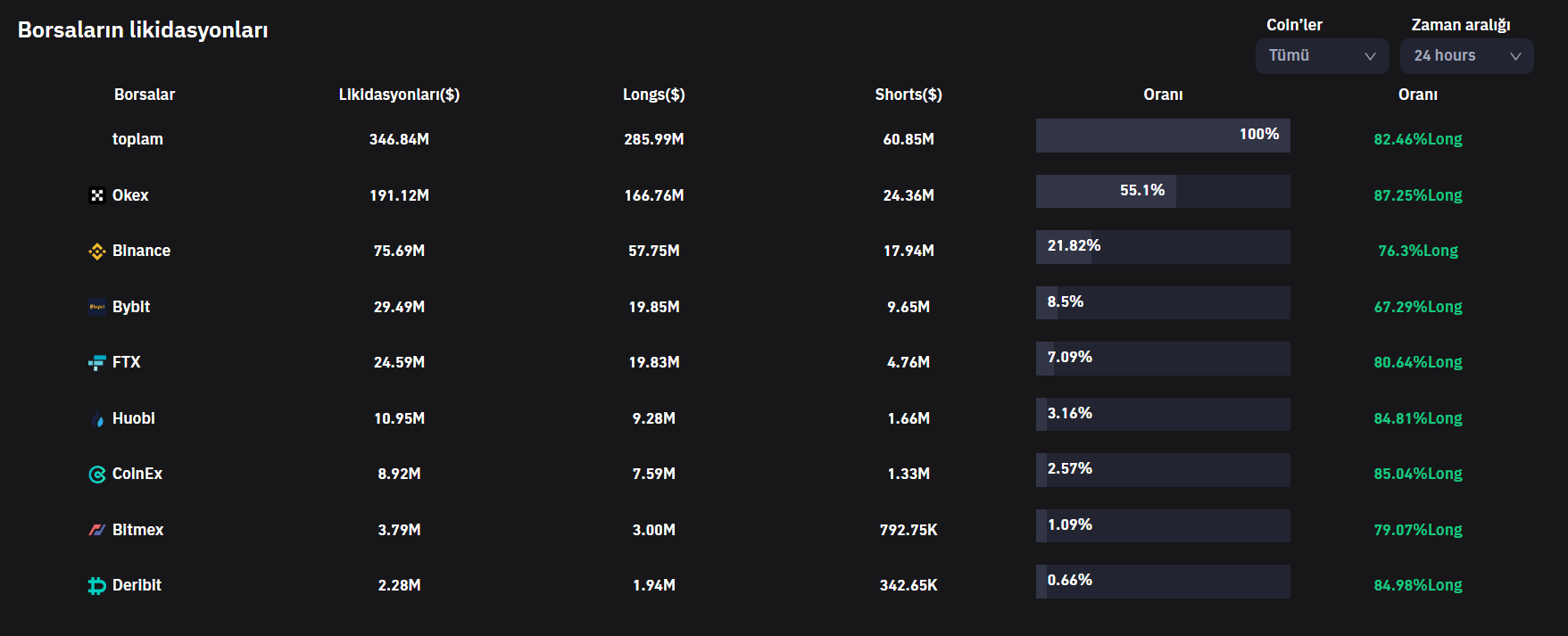Click the Okex 55.1% ratio bar
Screen dimensions: 1568x636
[1162, 191]
